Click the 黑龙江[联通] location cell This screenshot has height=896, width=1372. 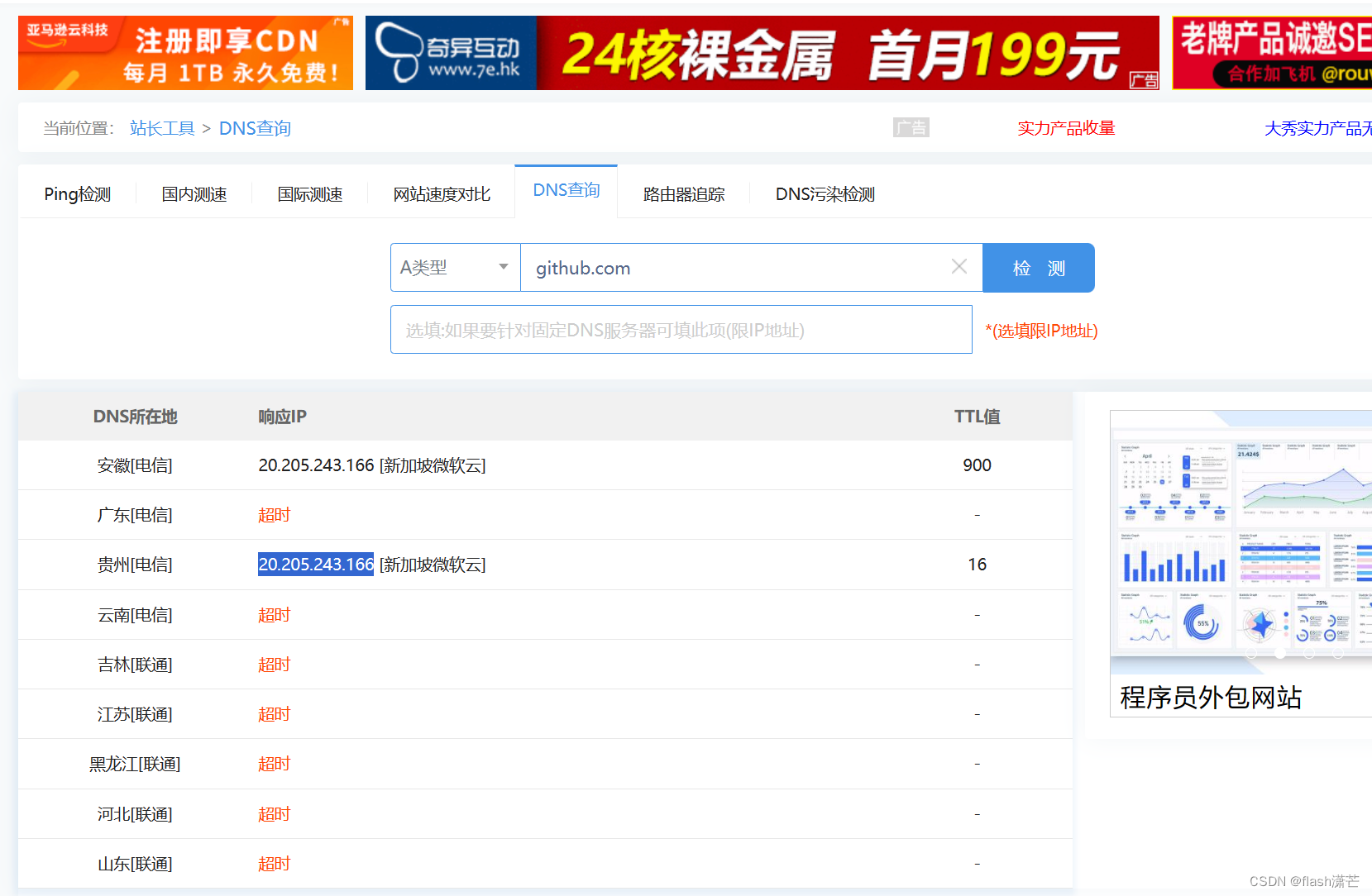(135, 764)
